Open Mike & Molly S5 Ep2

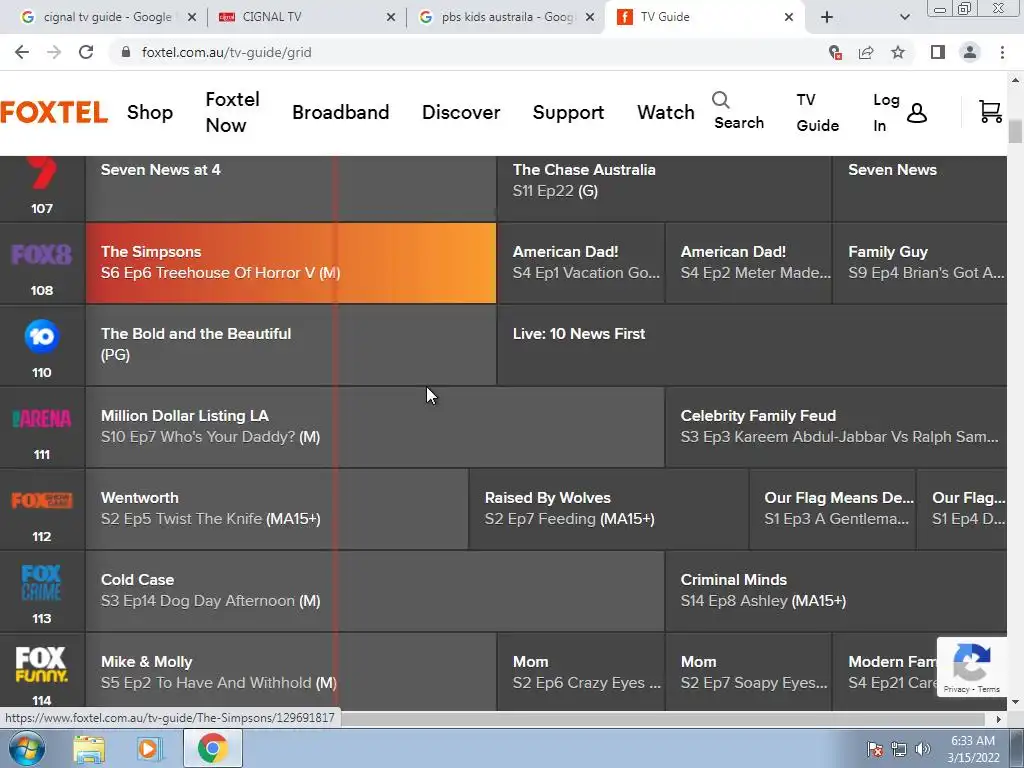[291, 671]
